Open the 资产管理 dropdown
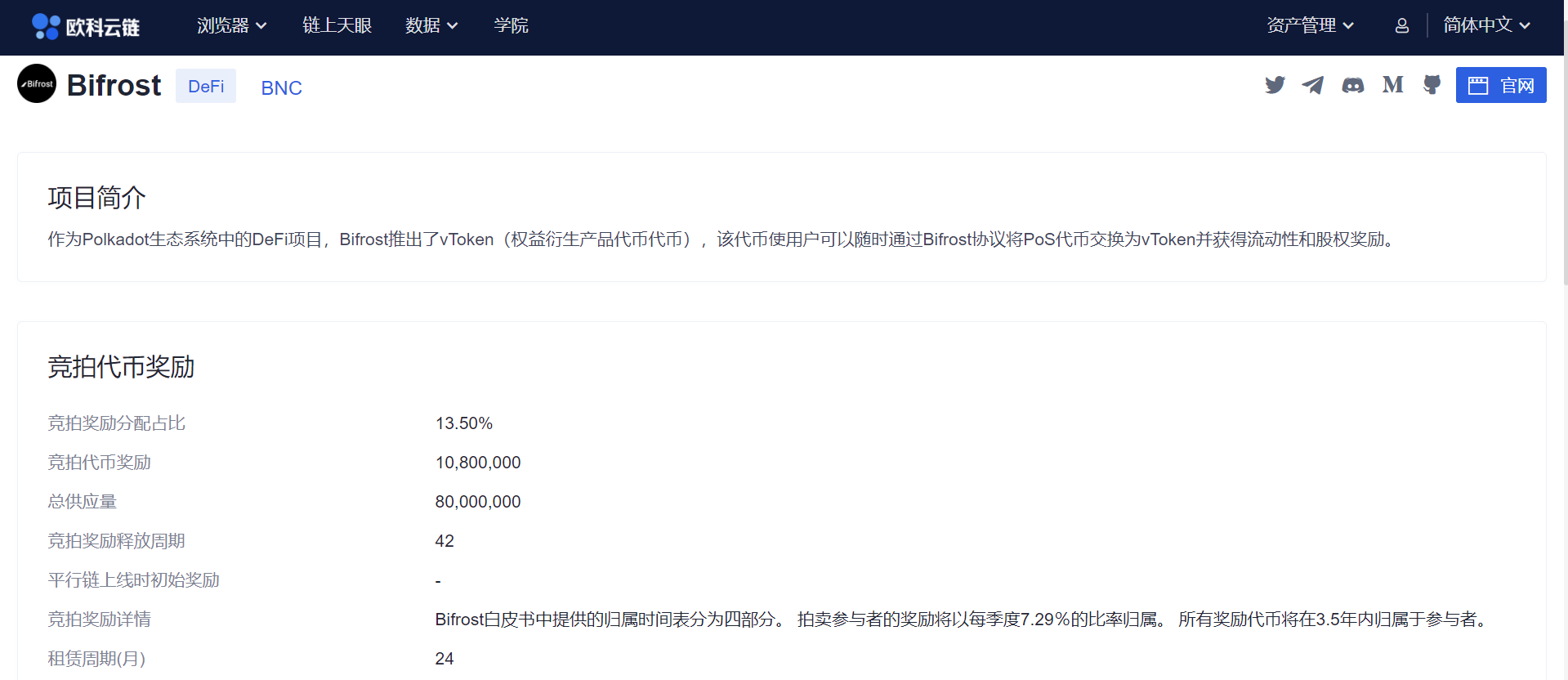The width and height of the screenshot is (1568, 680). 1310,26
